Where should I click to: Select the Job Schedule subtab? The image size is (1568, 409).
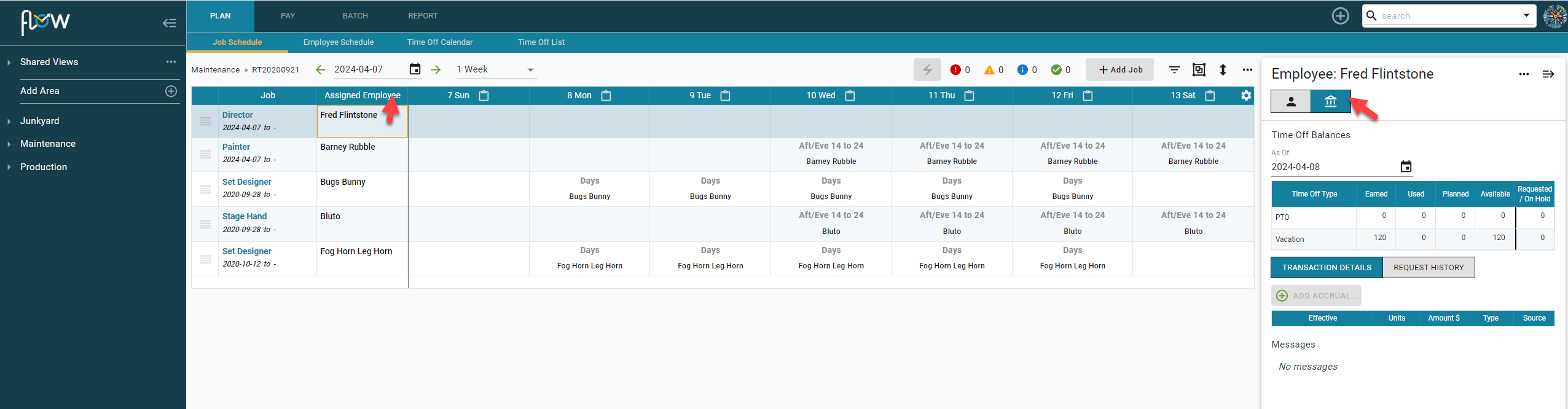tap(237, 42)
